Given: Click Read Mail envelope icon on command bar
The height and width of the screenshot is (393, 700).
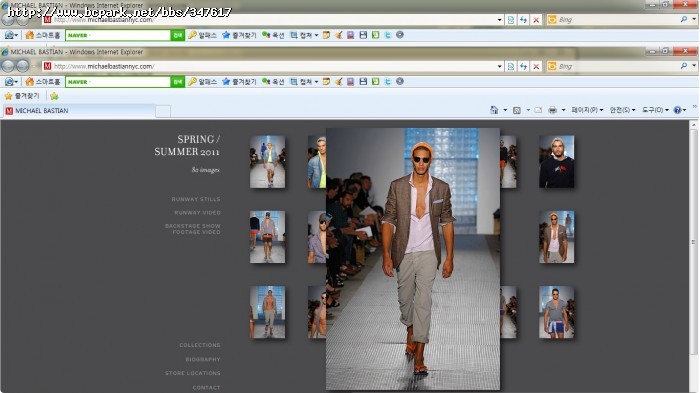Looking at the screenshot, I should pyautogui.click(x=538, y=110).
